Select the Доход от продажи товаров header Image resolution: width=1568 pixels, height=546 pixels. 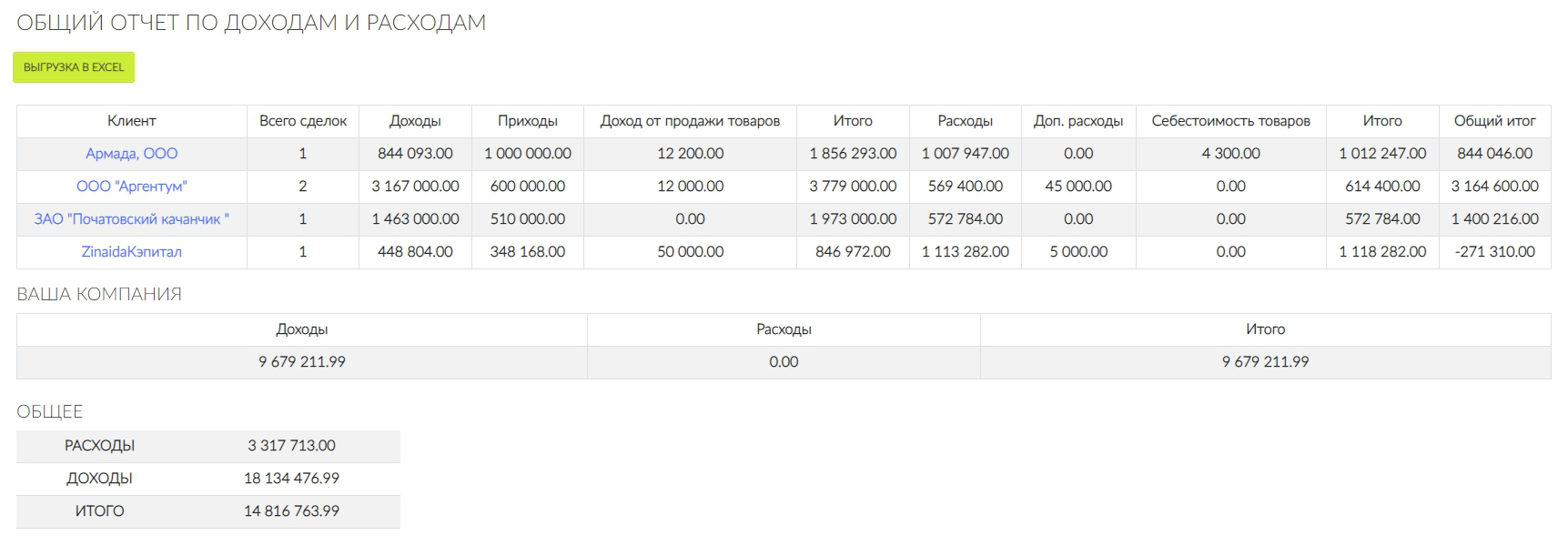691,121
